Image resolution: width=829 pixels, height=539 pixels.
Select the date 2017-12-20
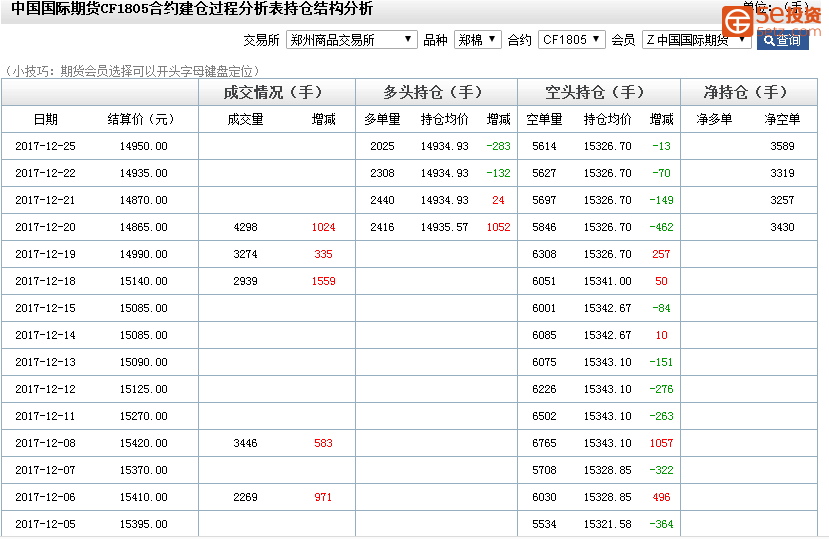pyautogui.click(x=45, y=227)
